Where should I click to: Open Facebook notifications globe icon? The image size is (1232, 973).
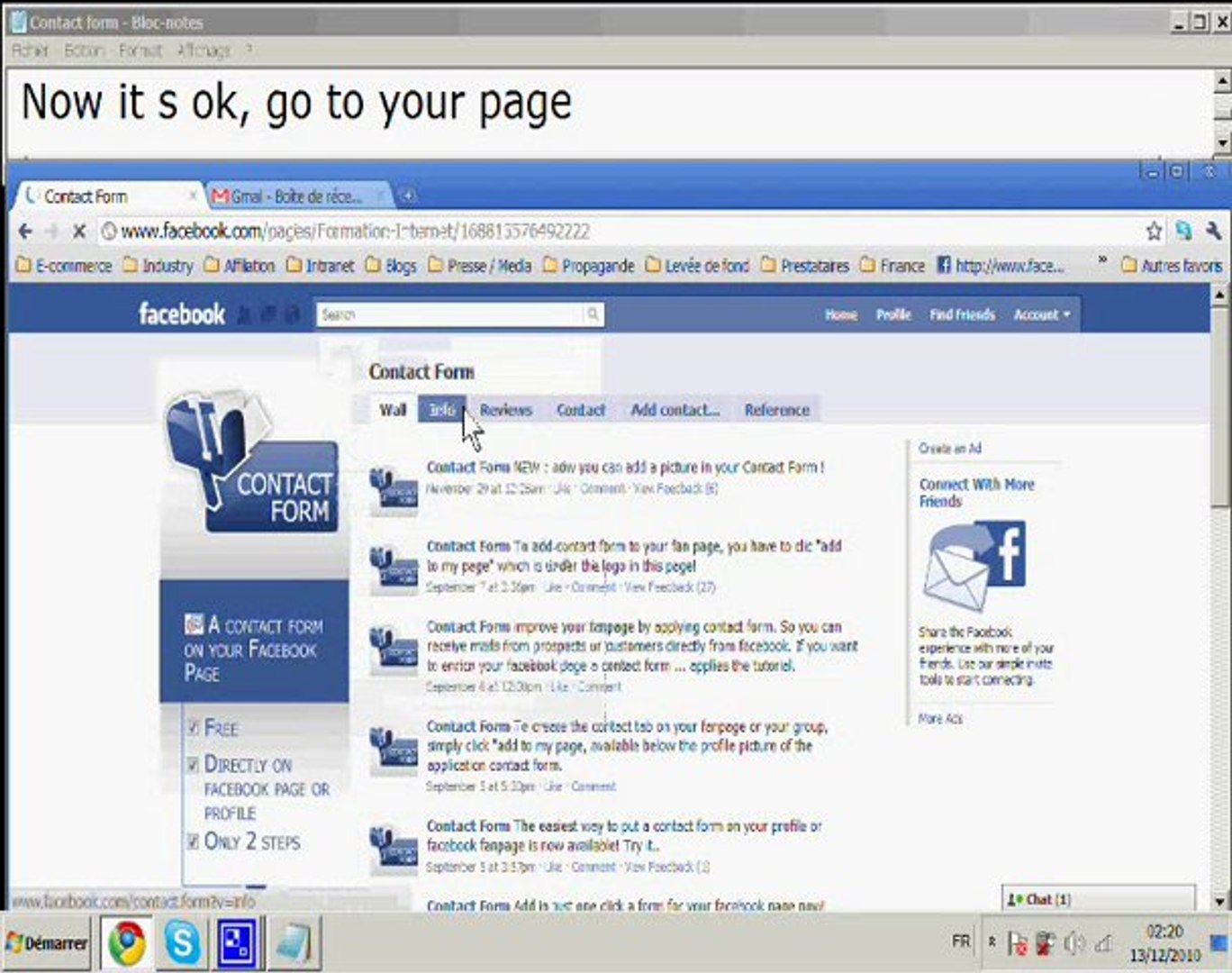pyautogui.click(x=291, y=314)
